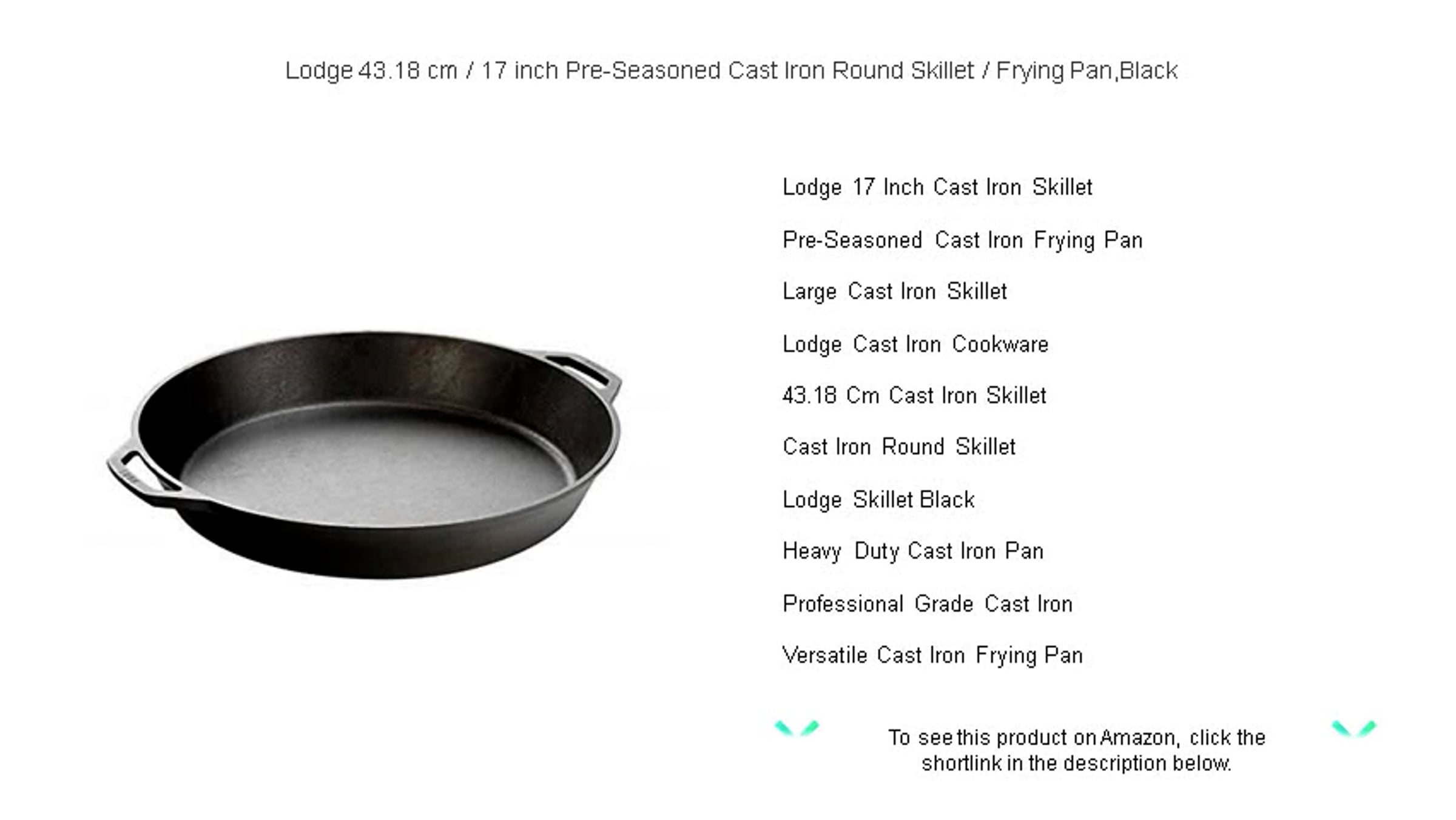Click the skillet's left loop handle

(x=141, y=473)
